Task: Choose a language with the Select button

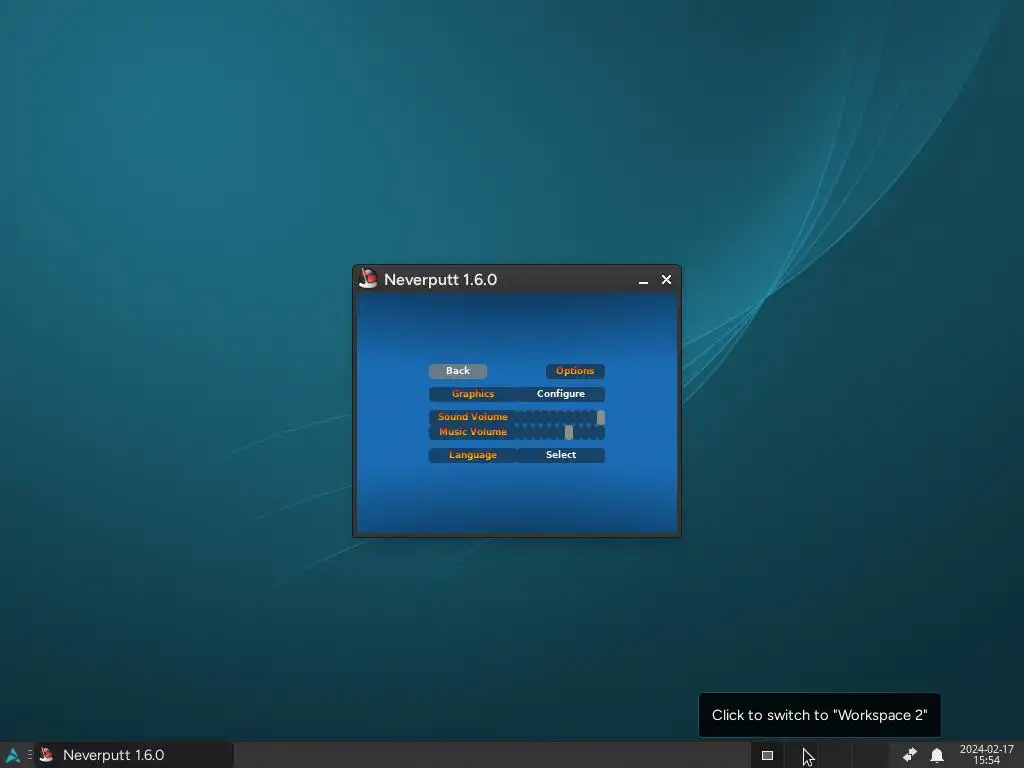Action: coord(561,455)
